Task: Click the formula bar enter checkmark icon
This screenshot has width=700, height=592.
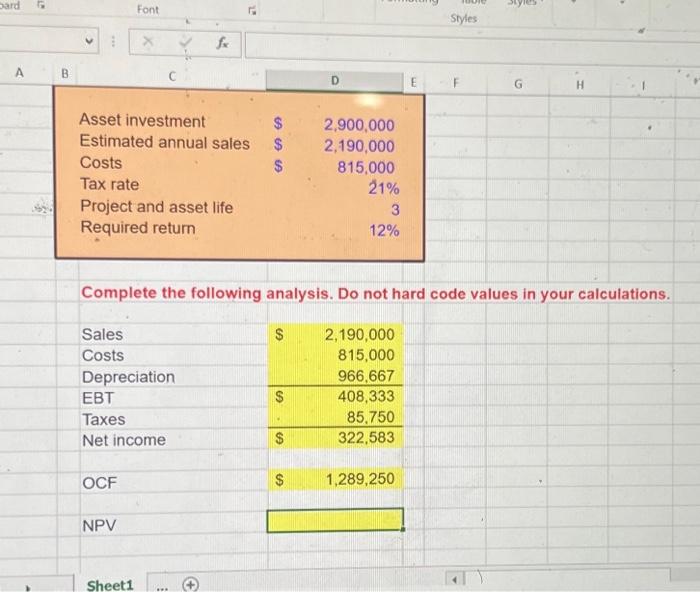Action: pos(185,43)
